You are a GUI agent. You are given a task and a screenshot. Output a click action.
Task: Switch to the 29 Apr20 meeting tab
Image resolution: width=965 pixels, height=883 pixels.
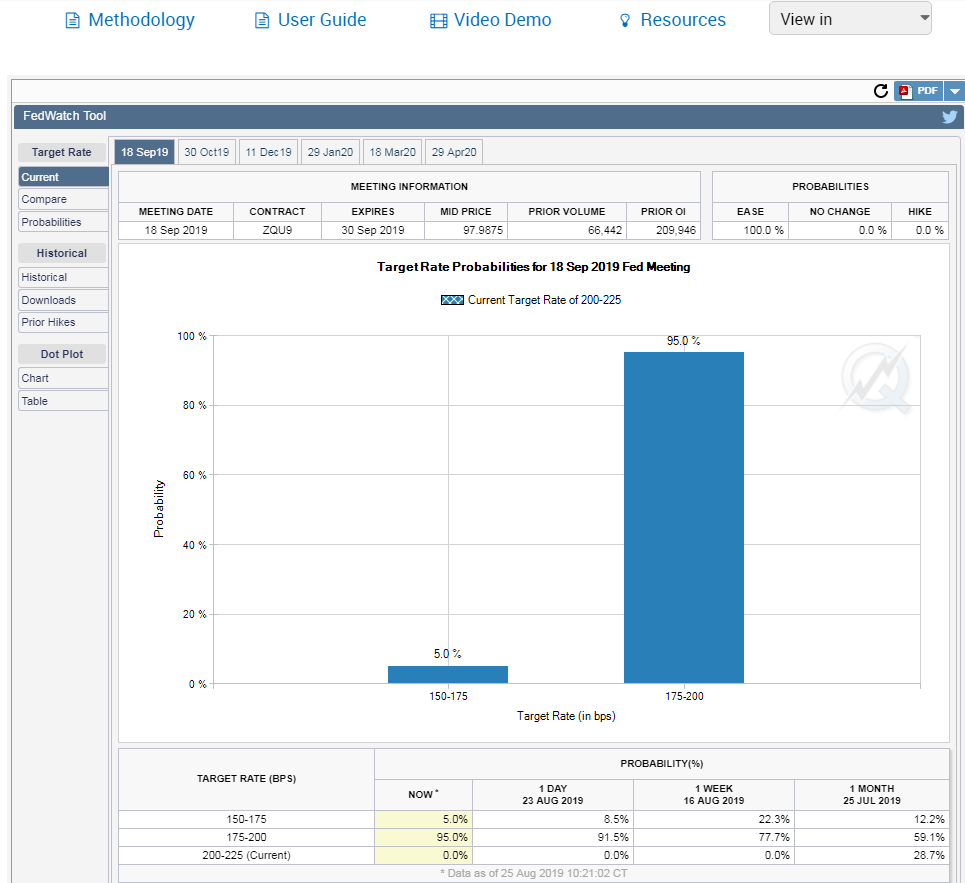[454, 152]
